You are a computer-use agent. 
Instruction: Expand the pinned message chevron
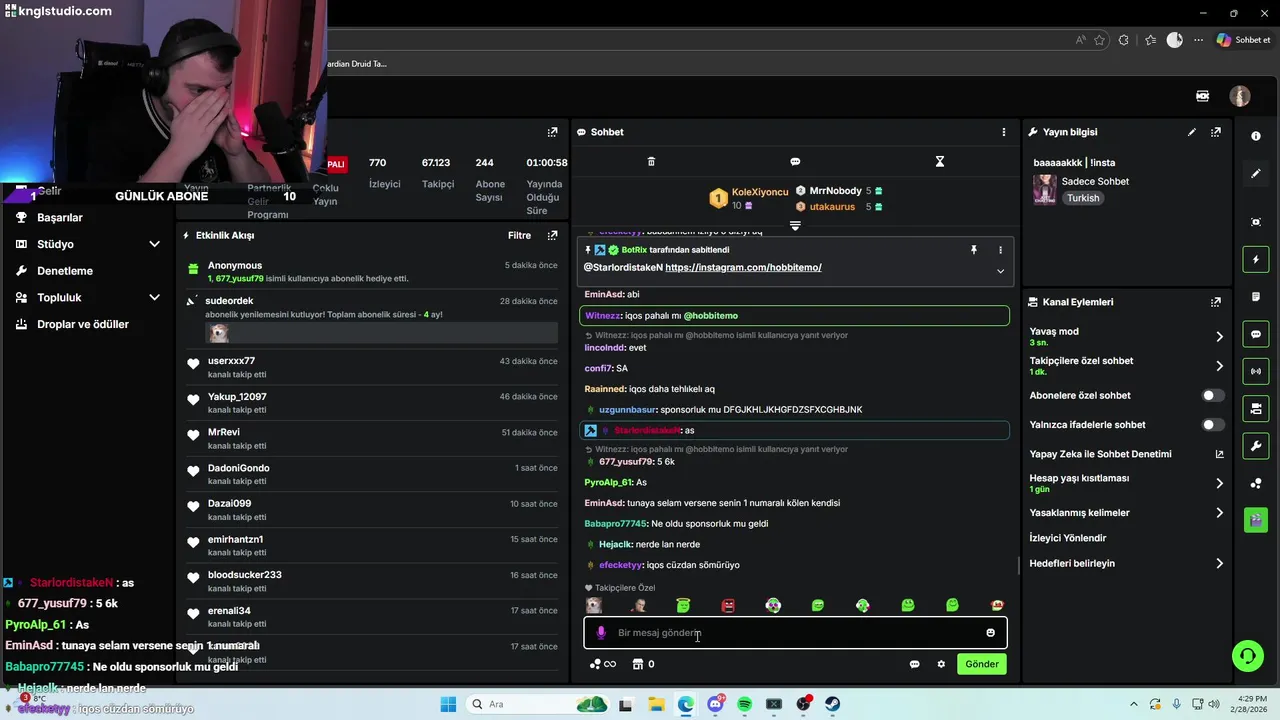pos(1000,271)
